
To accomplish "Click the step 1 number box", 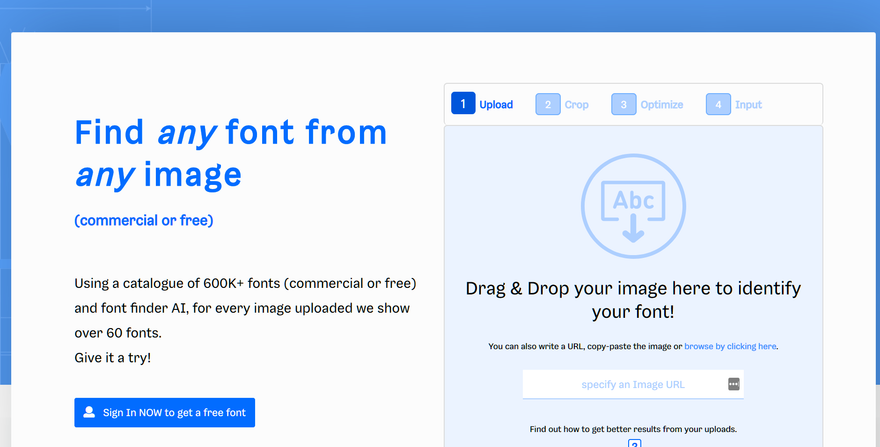I will [463, 104].
